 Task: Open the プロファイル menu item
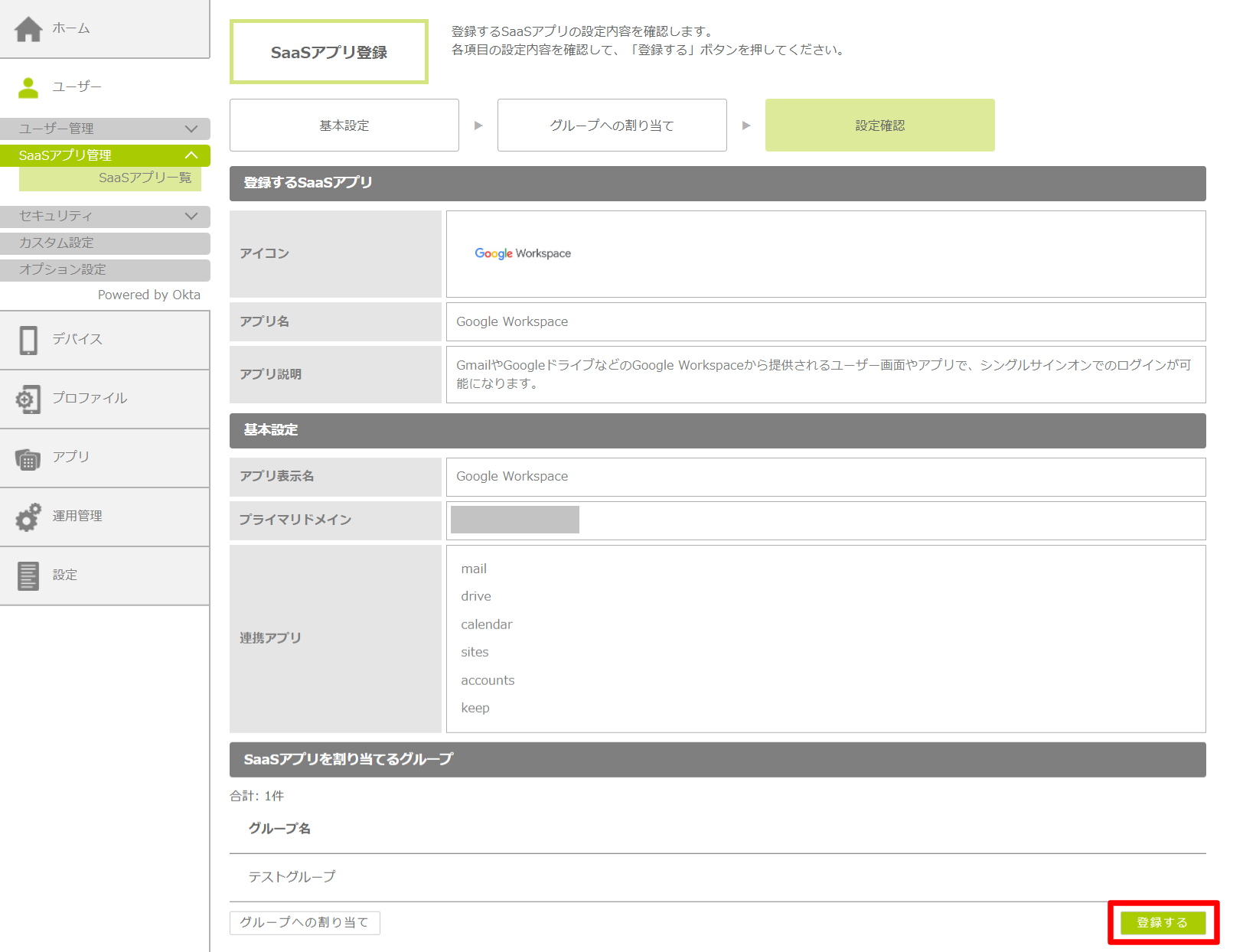pyautogui.click(x=105, y=399)
